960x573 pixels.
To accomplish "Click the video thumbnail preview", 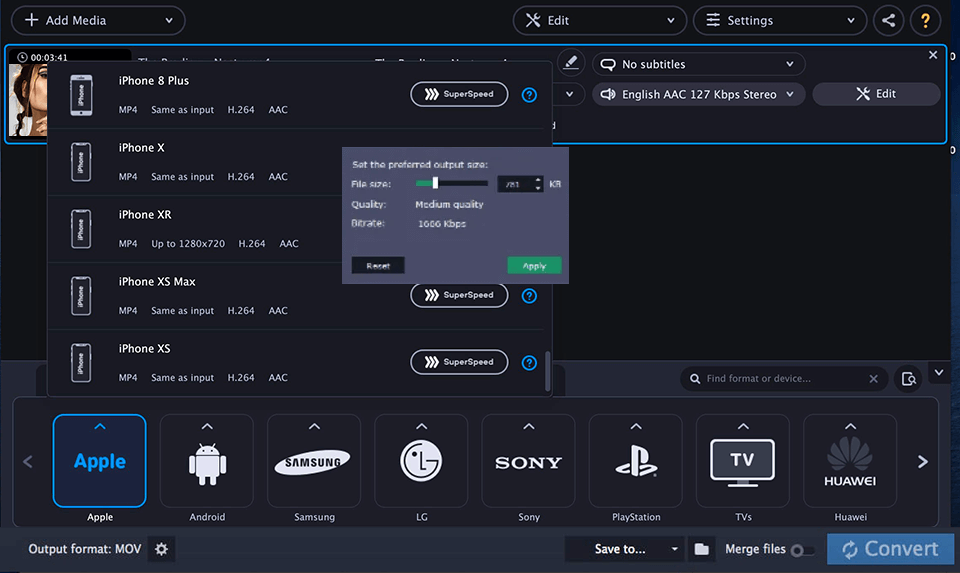I will [x=28, y=99].
